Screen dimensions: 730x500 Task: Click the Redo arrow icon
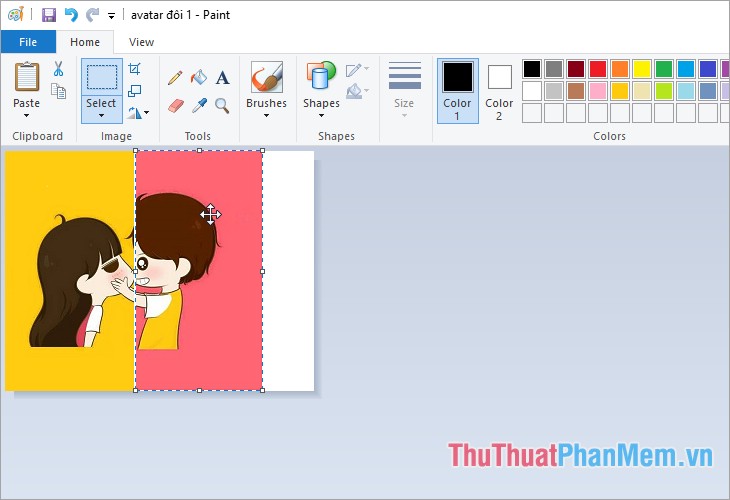tap(92, 15)
